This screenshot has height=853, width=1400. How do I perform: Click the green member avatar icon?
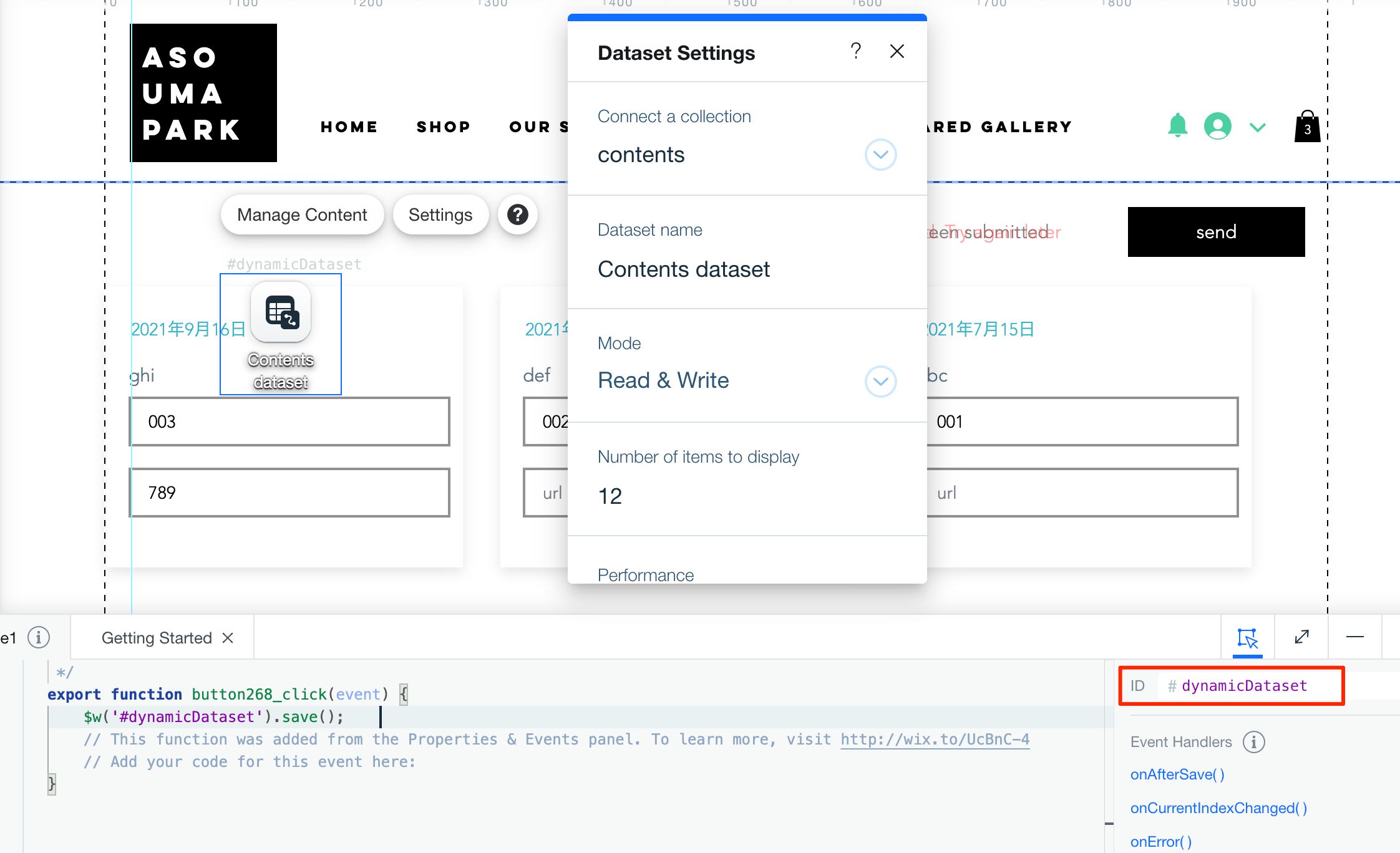(x=1217, y=126)
